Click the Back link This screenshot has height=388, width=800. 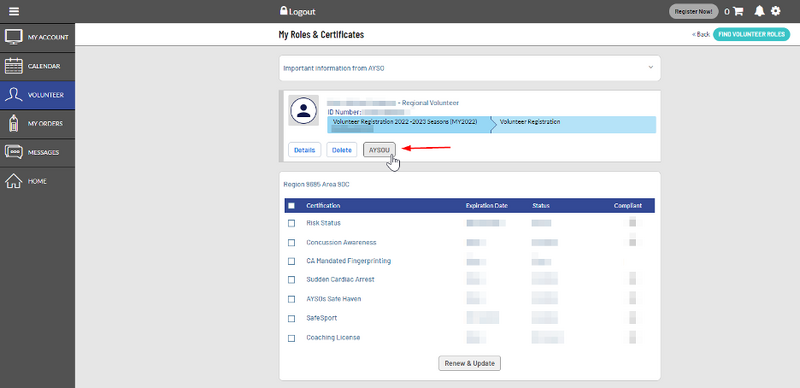[701, 34]
